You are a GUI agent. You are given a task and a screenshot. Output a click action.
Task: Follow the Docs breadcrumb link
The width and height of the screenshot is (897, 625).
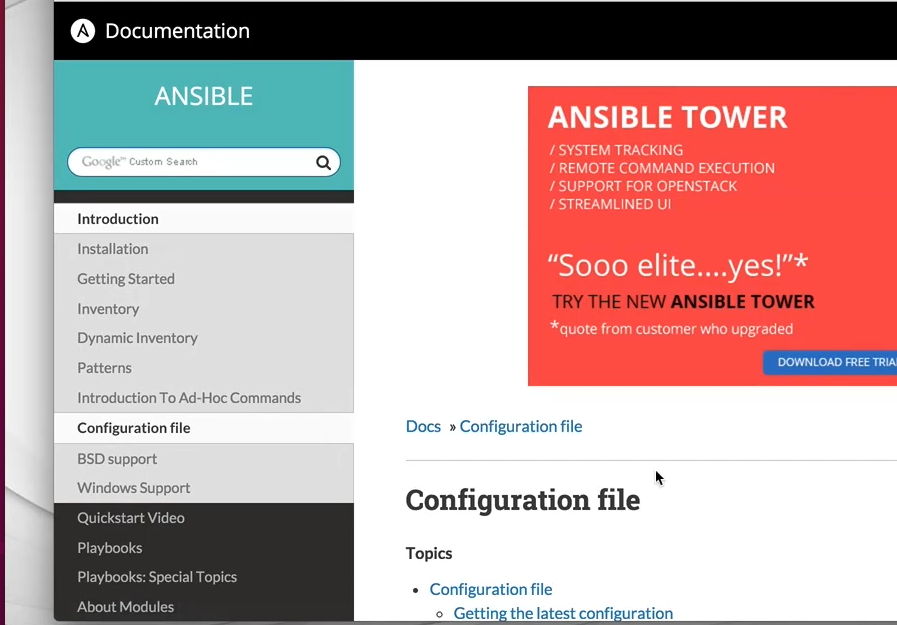click(423, 426)
